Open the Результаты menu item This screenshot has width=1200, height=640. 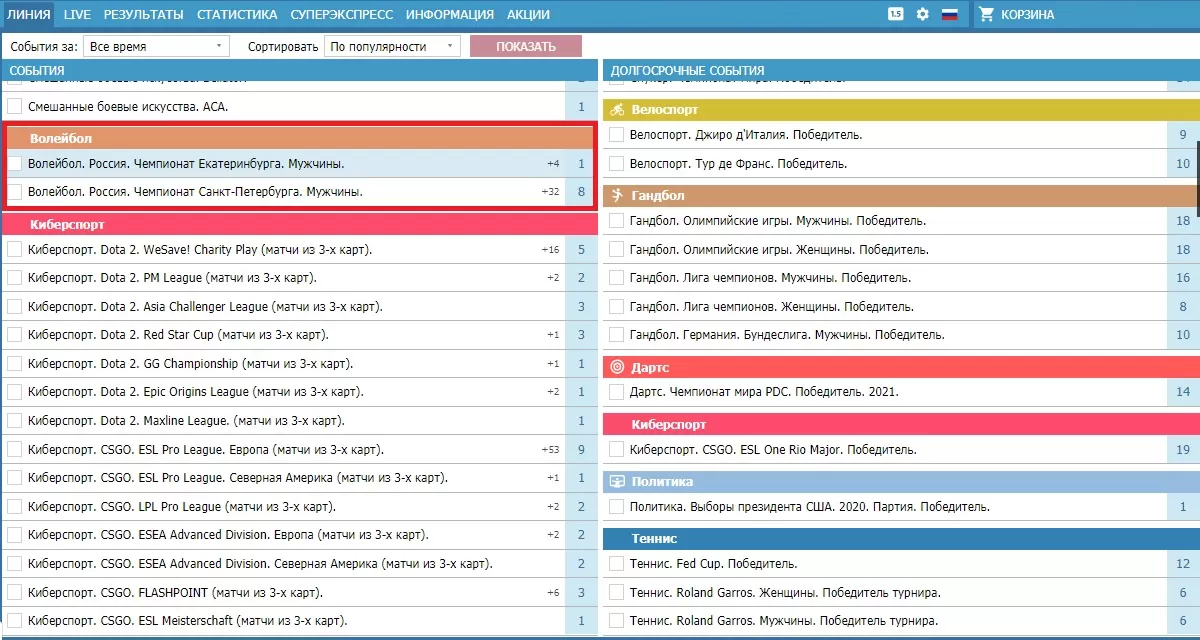(143, 14)
